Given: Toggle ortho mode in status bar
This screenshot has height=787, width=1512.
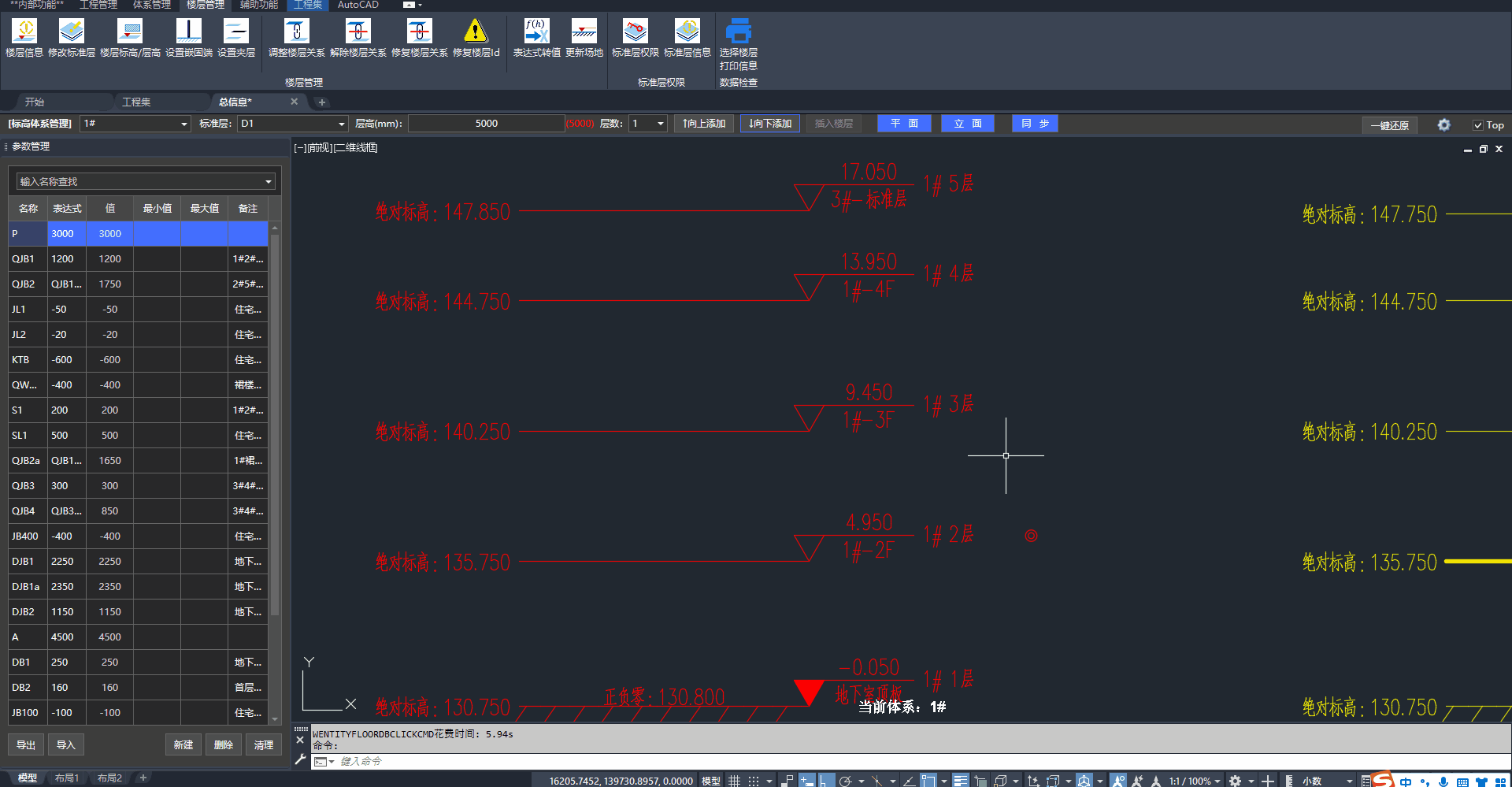Looking at the screenshot, I should pos(825,781).
